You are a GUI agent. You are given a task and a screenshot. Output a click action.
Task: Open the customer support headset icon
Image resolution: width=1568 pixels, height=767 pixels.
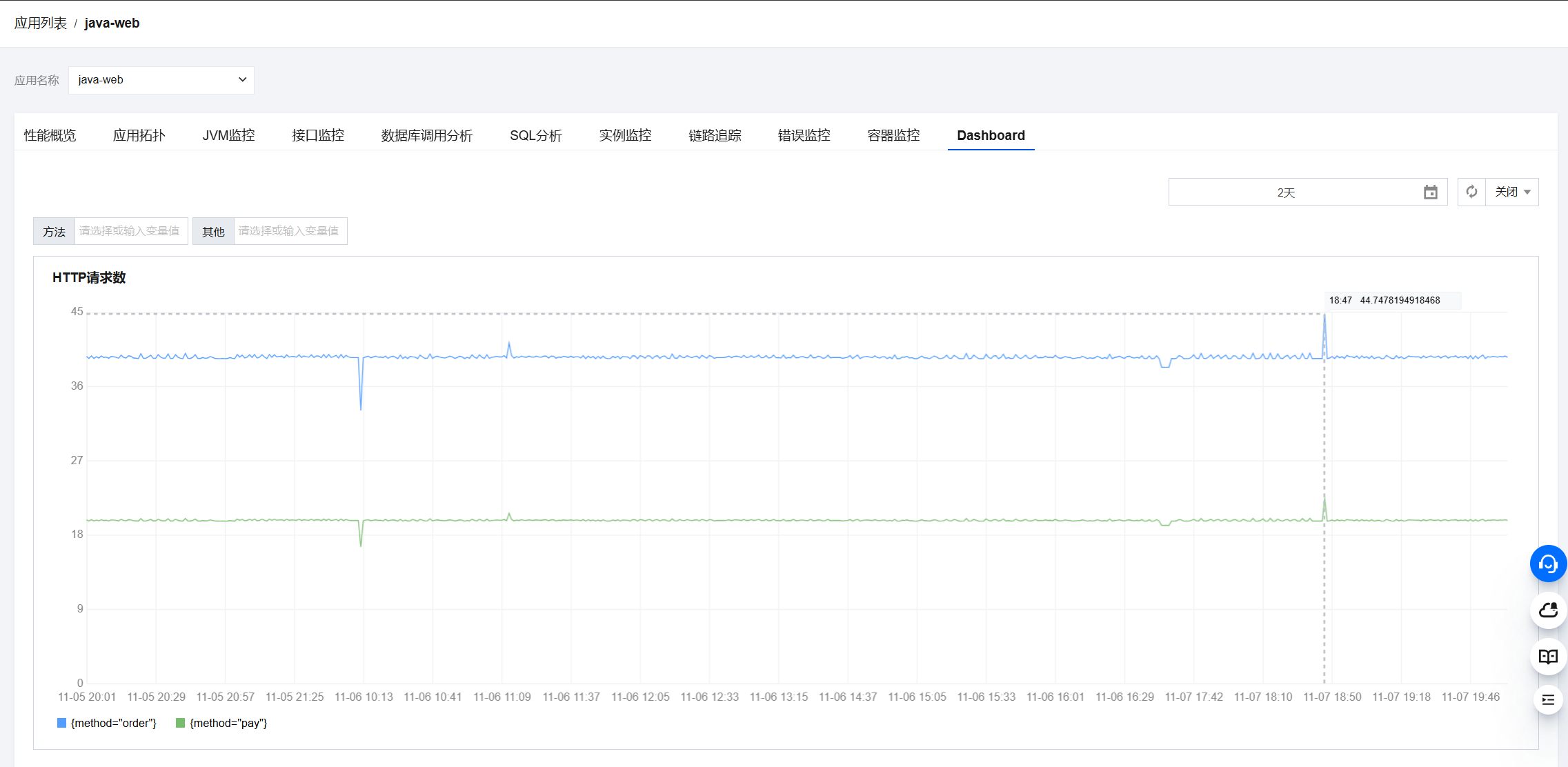(x=1548, y=564)
